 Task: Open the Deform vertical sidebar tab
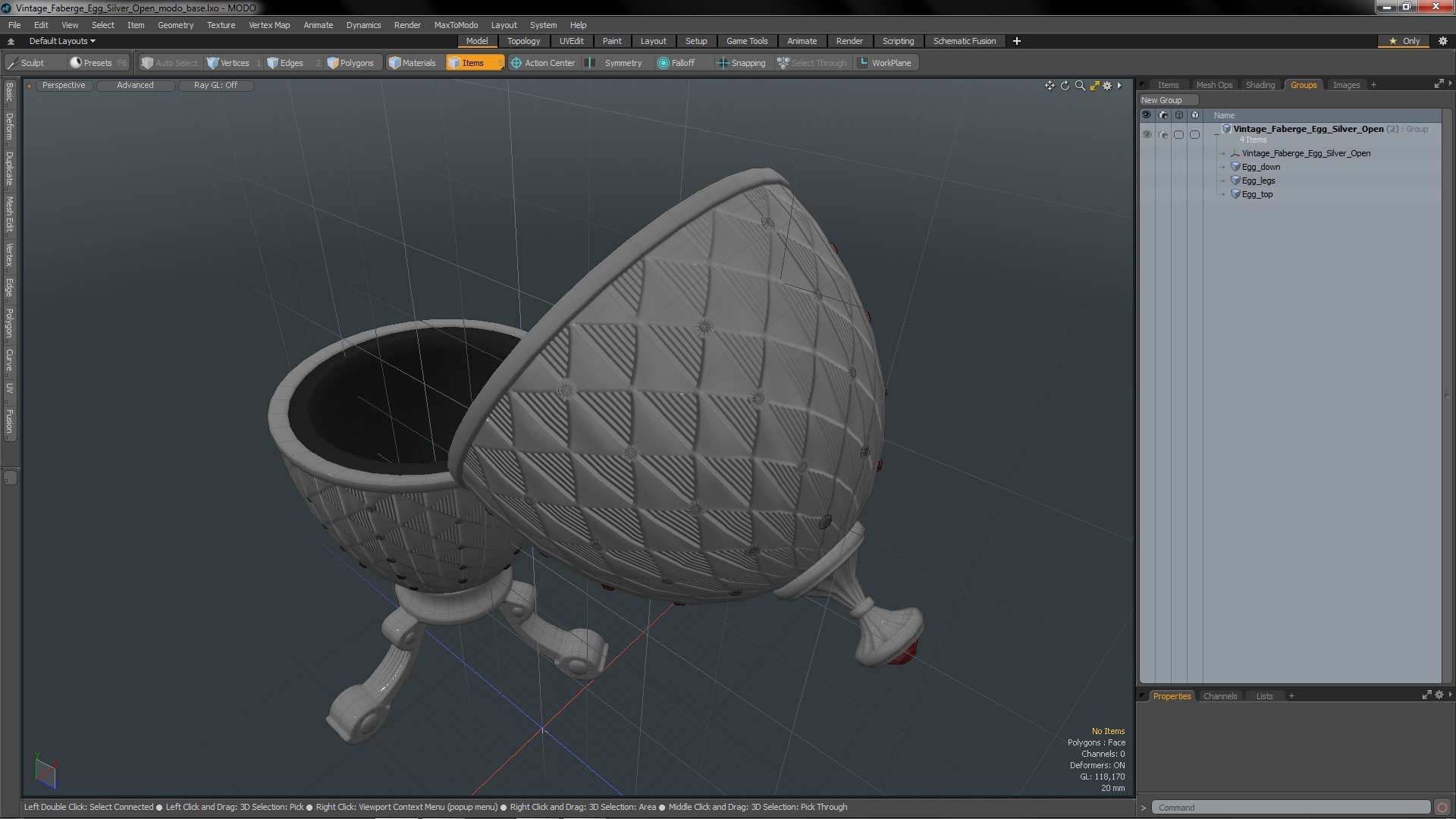(9, 127)
